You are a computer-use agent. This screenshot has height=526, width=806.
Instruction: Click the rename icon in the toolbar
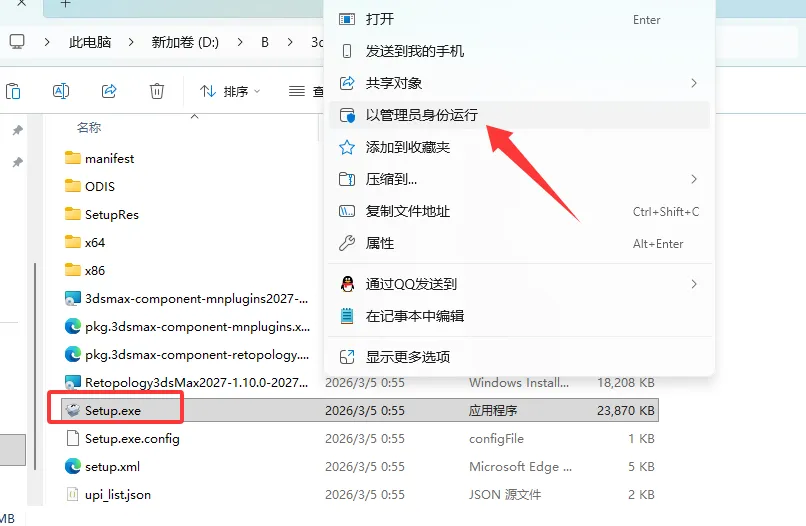point(61,92)
